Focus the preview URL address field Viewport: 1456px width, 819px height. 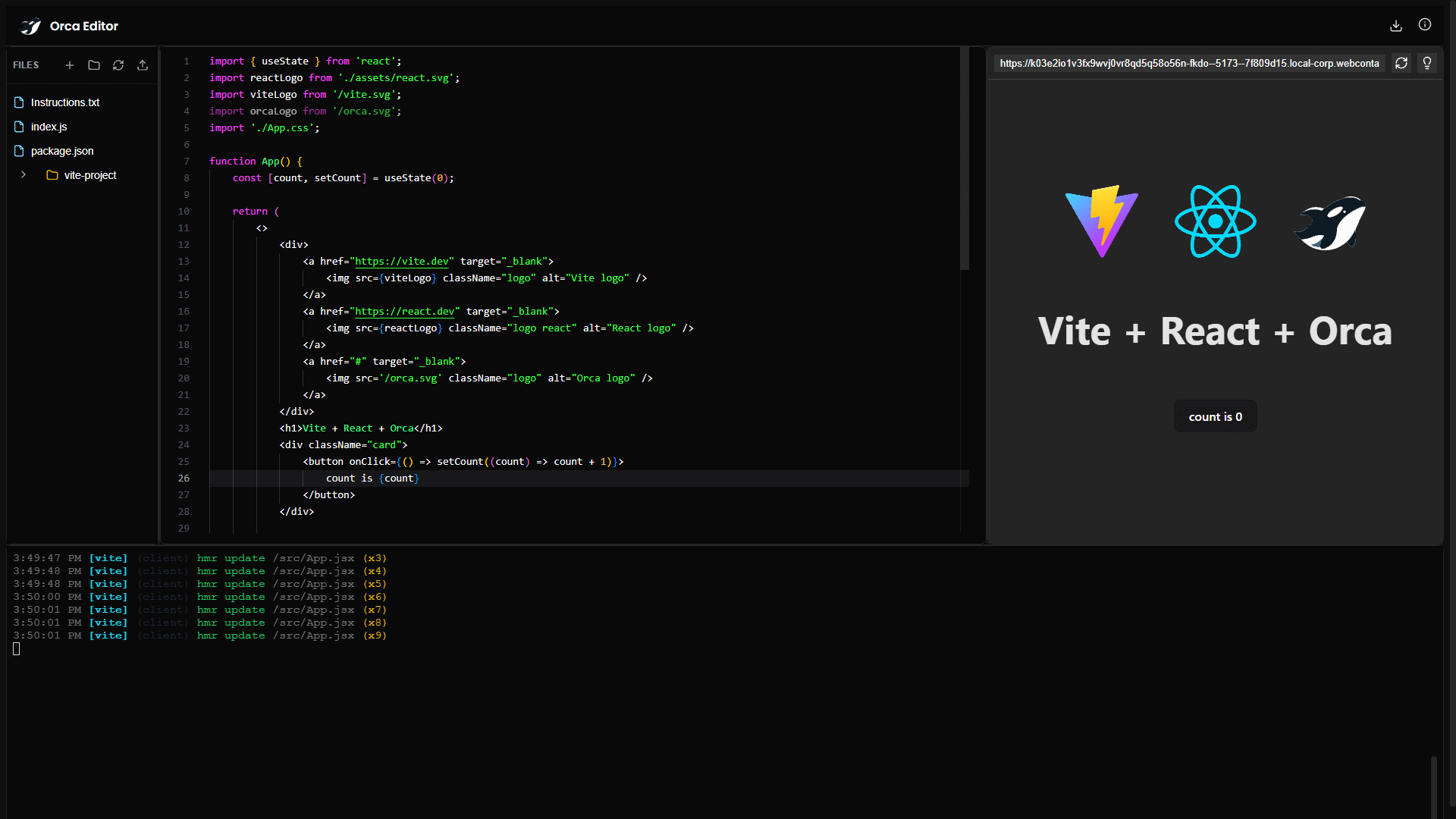[x=1190, y=64]
